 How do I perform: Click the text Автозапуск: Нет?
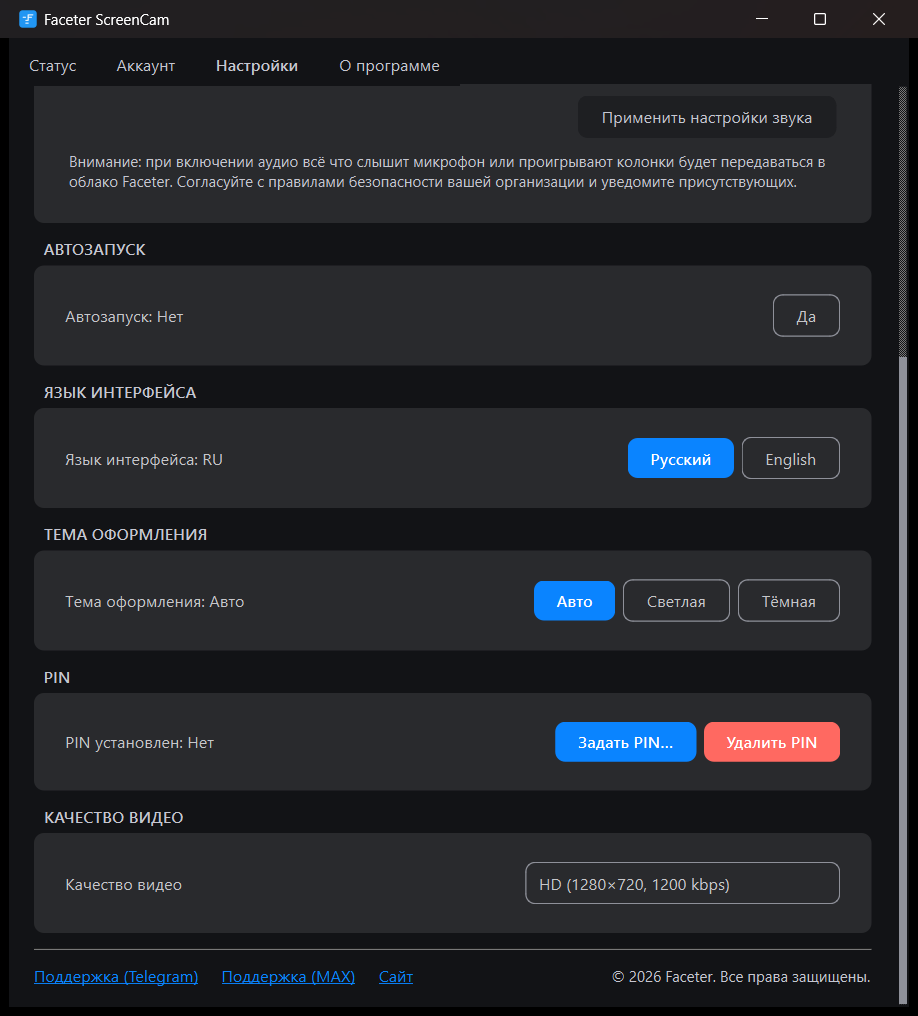point(124,317)
